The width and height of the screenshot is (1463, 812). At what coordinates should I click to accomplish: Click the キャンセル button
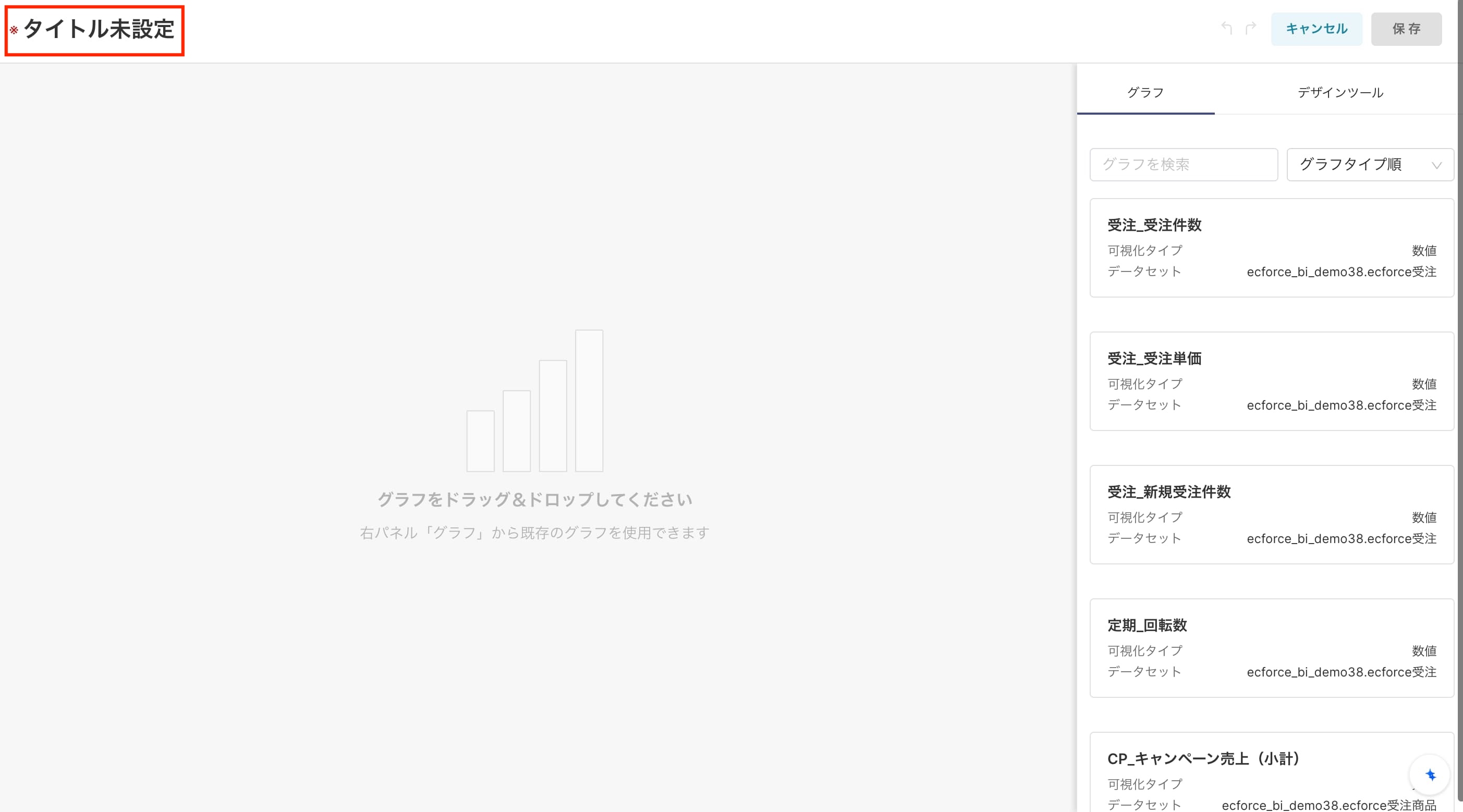coord(1316,29)
